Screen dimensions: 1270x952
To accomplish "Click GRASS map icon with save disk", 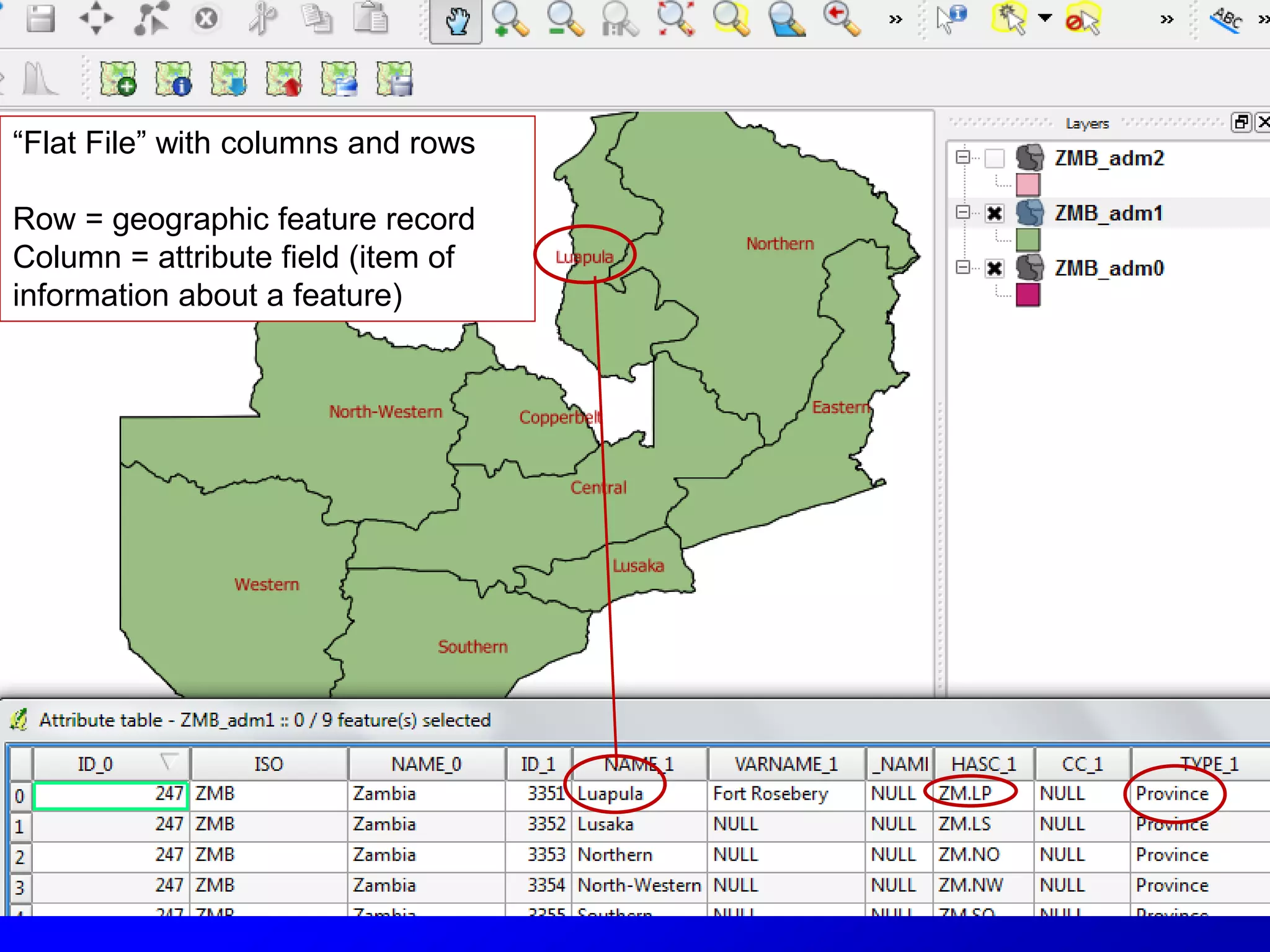I will [x=394, y=79].
